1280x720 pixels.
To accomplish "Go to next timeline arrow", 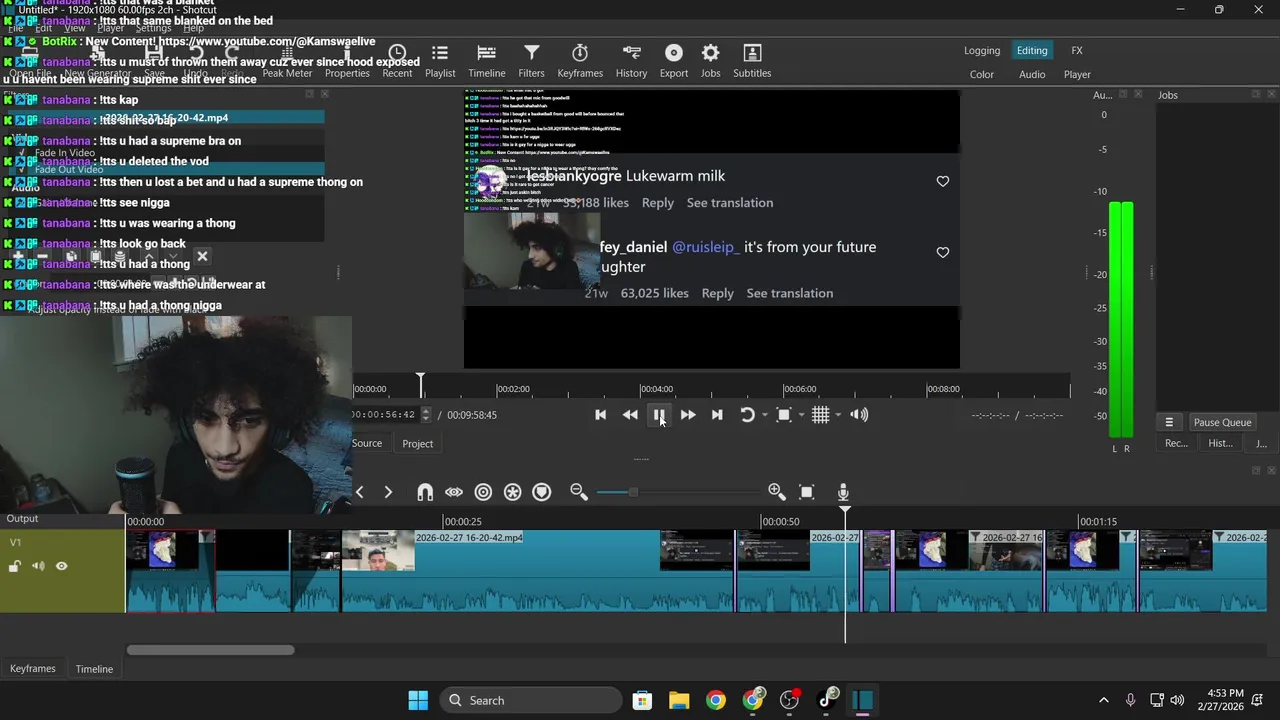I will 388,491.
